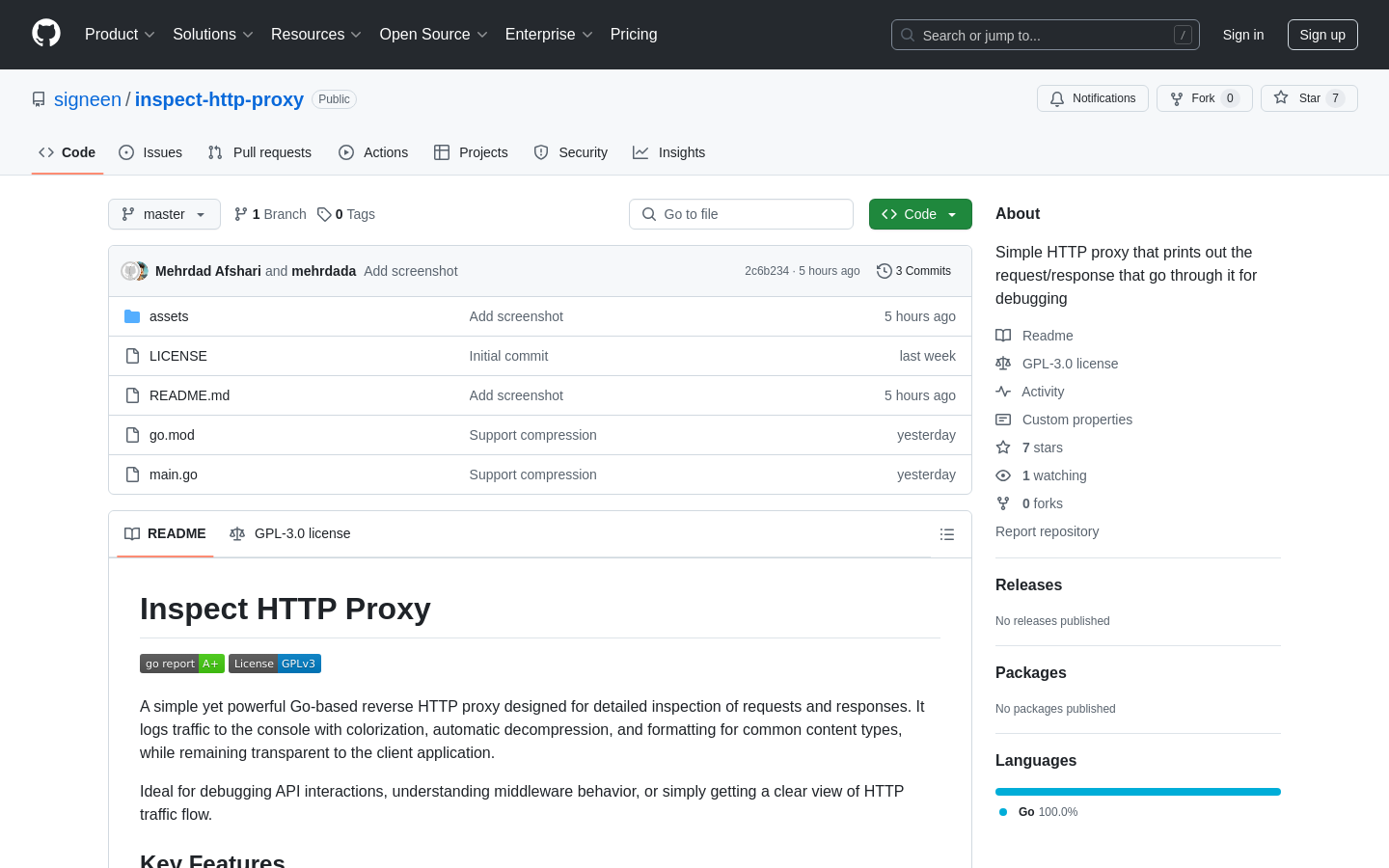This screenshot has width=1389, height=868.
Task: Click the Readme book icon in About
Action: tap(1003, 336)
